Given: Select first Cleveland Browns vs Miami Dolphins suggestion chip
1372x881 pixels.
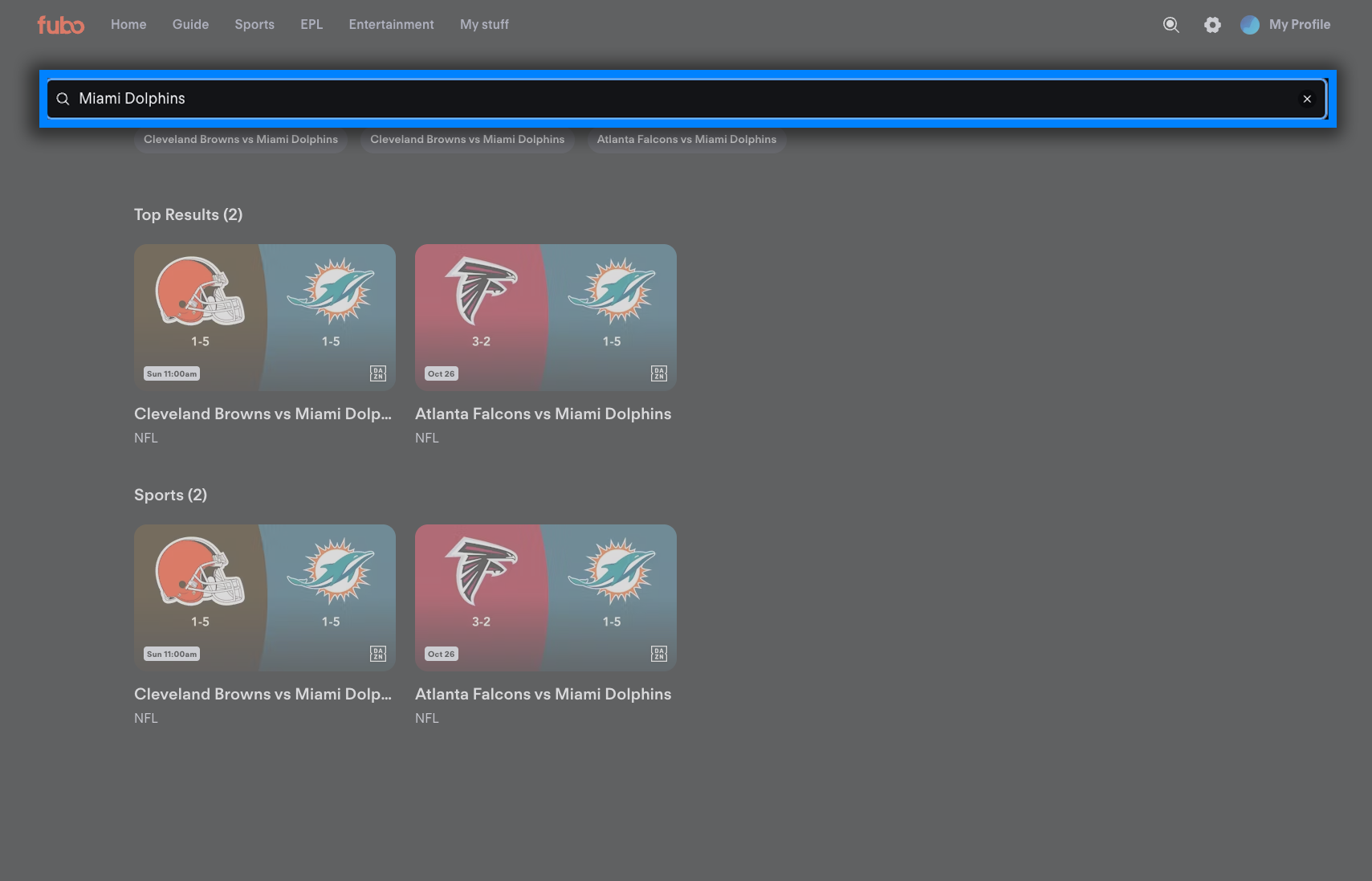Looking at the screenshot, I should [x=241, y=139].
